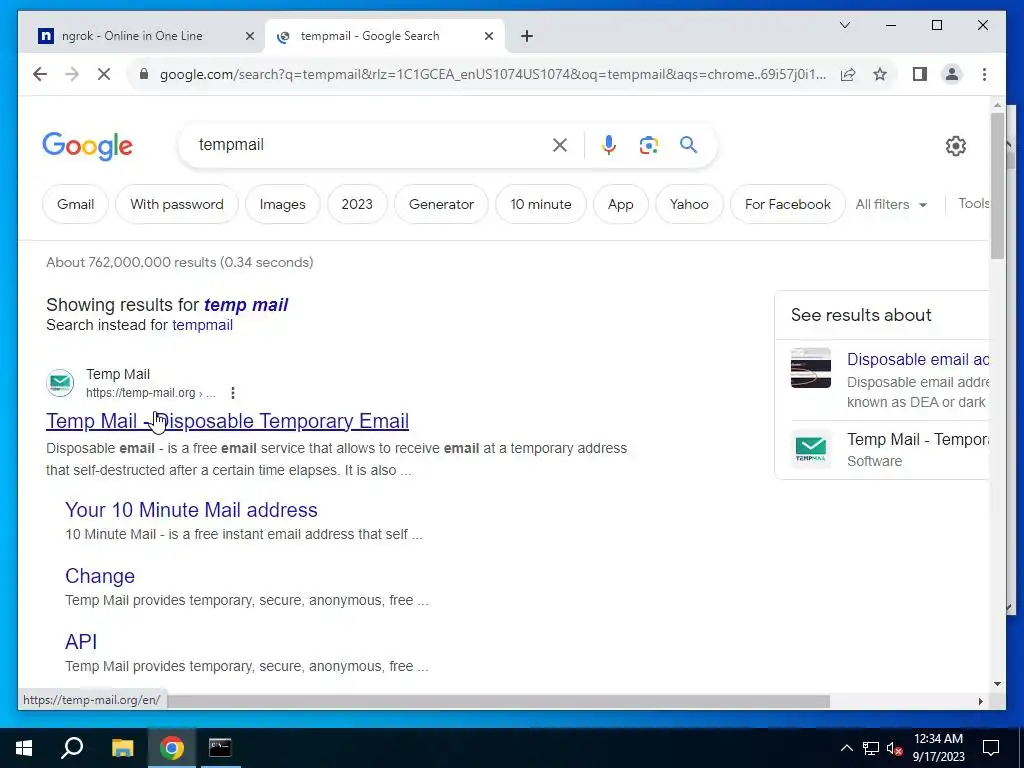This screenshot has height=768, width=1024.
Task: Submit search with the magnifier icon
Action: 688,144
